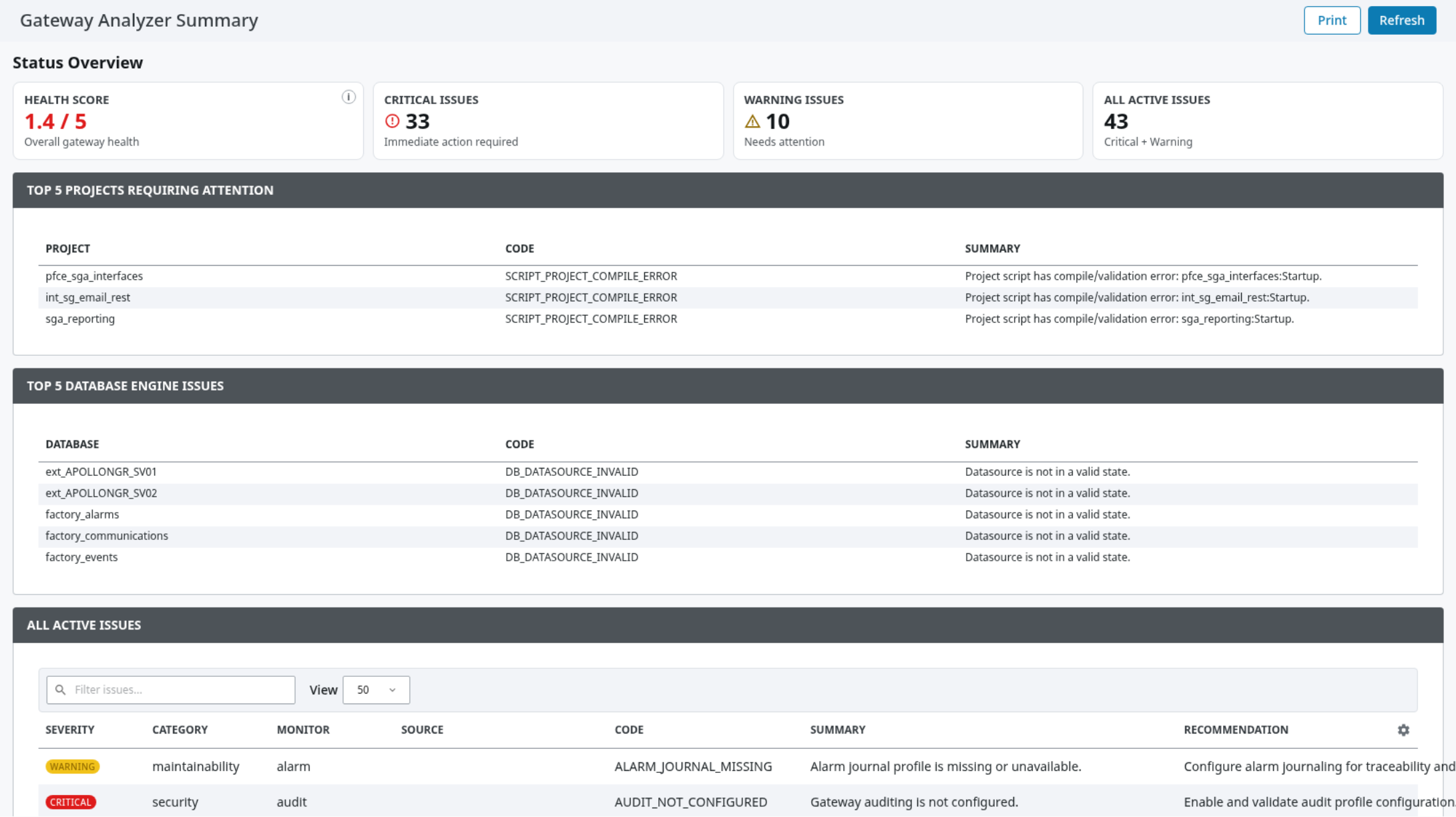Select the factory_alarms database row
The height and width of the screenshot is (817, 1456).
click(x=728, y=515)
